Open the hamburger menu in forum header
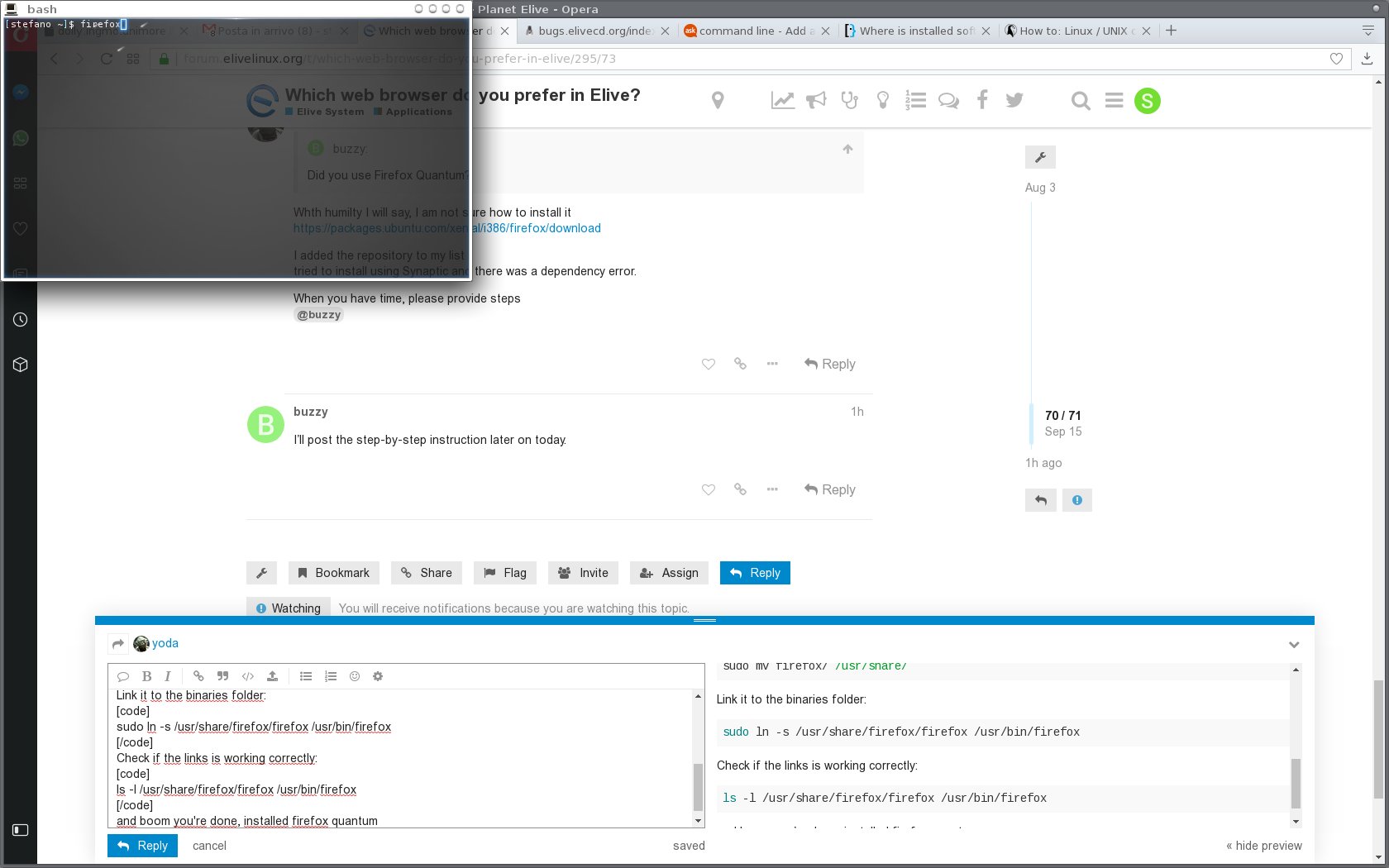Screen dimensions: 1389x868 point(1114,101)
